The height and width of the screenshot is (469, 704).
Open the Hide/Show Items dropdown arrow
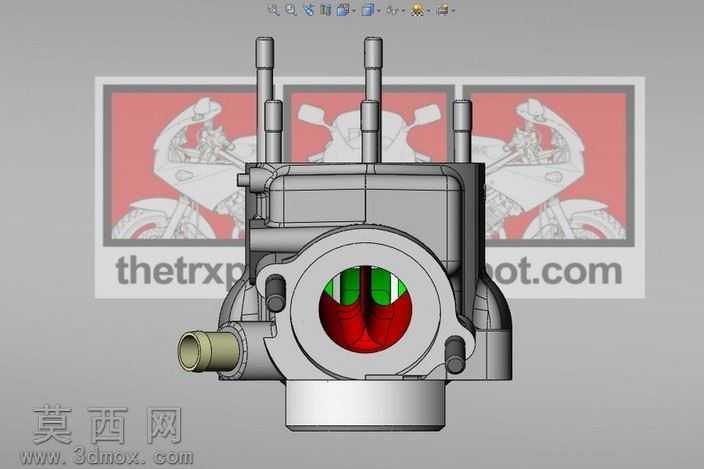pos(403,10)
